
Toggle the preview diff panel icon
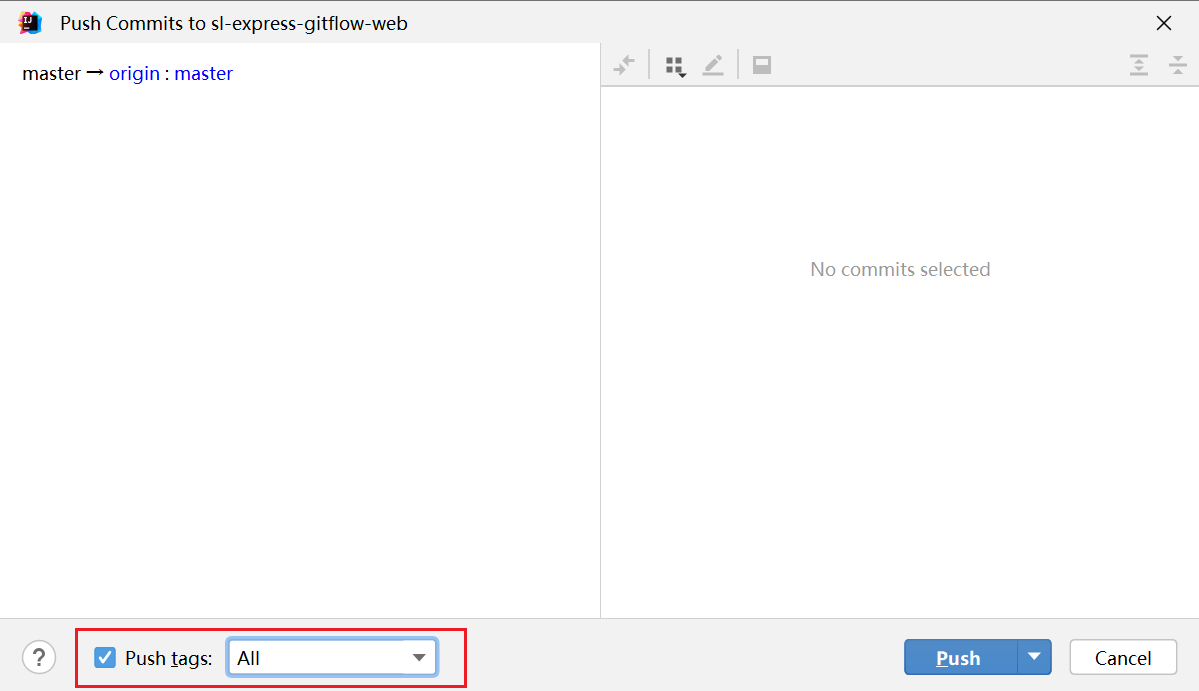pyautogui.click(x=762, y=65)
